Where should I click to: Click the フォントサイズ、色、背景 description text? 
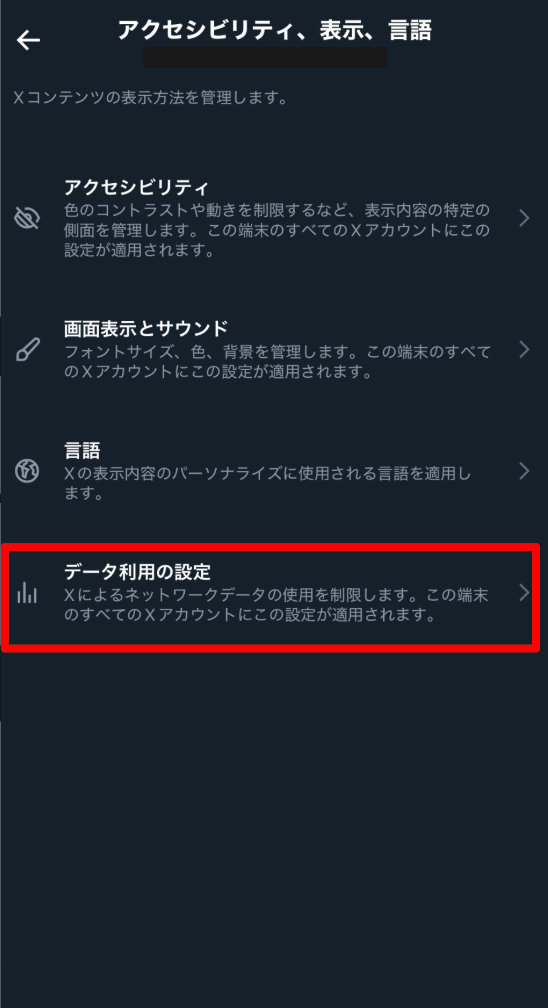click(x=277, y=362)
